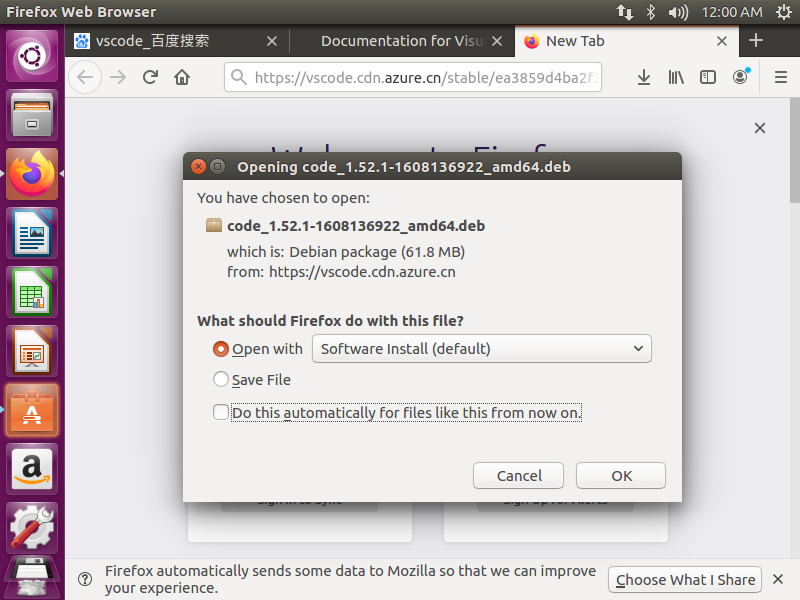Close the vscode_百度搜索 tab
The width and height of the screenshot is (800, 600).
(x=272, y=41)
